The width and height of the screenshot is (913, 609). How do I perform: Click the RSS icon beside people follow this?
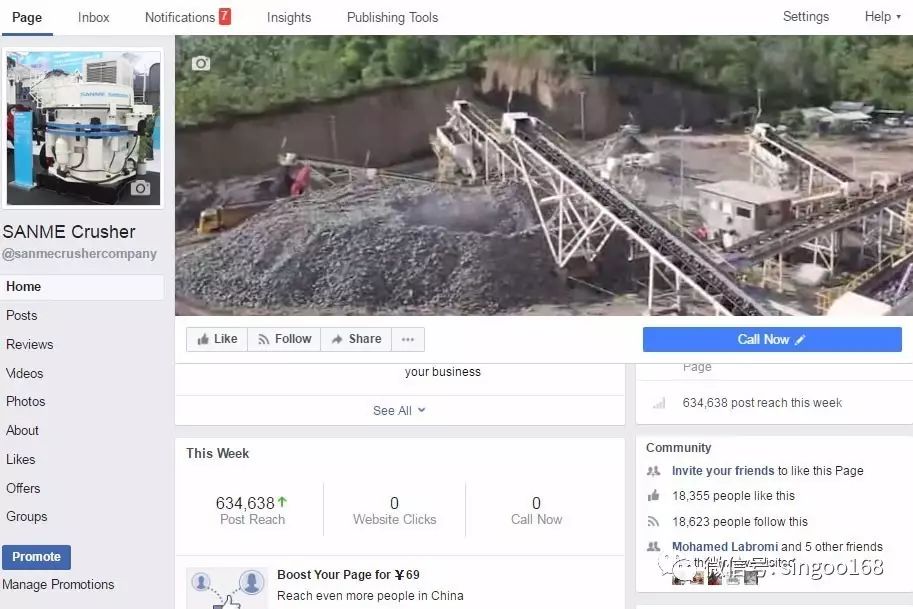pos(654,522)
